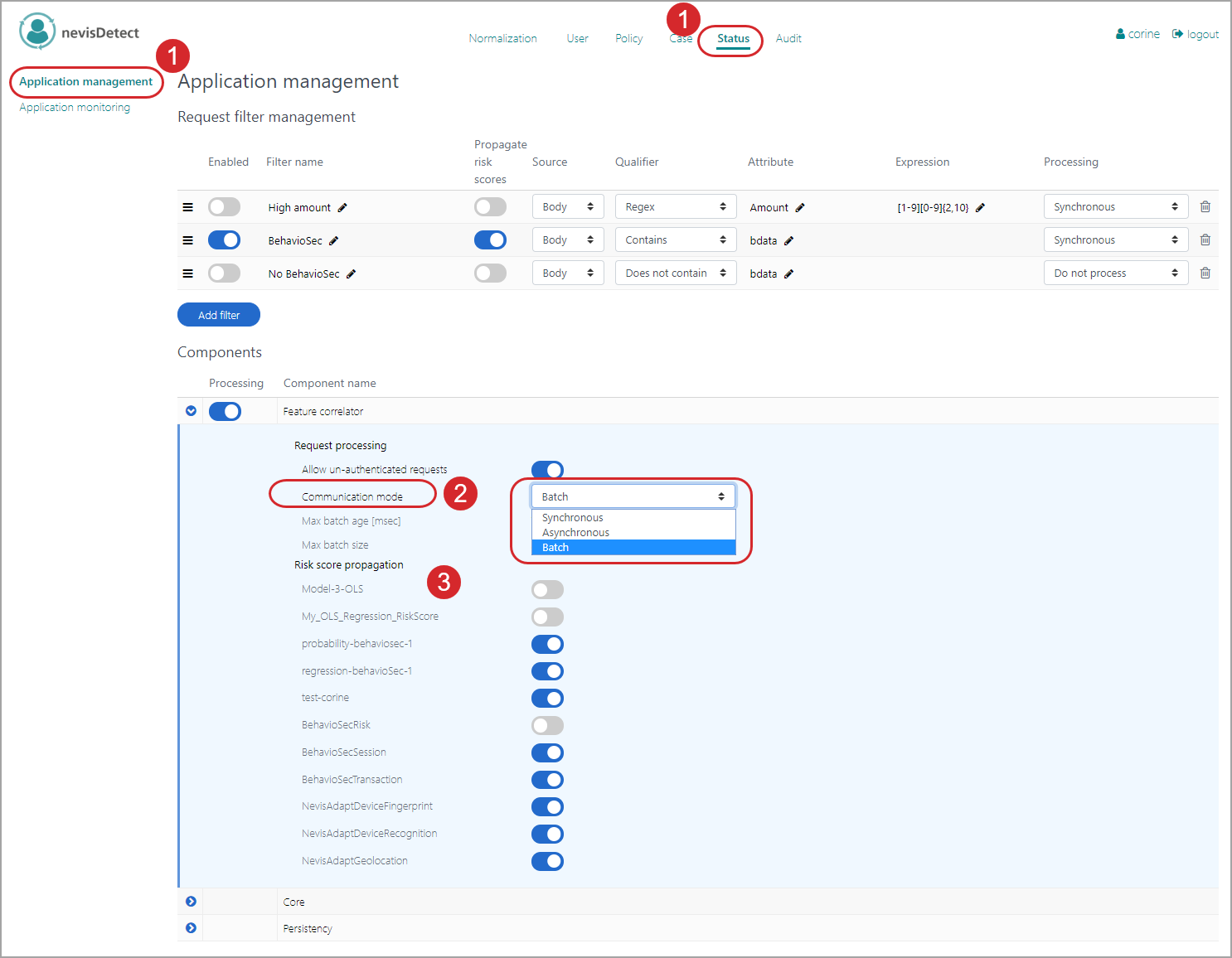Select Asynchronous in the communication mode list
The image size is (1232, 958).
[576, 533]
